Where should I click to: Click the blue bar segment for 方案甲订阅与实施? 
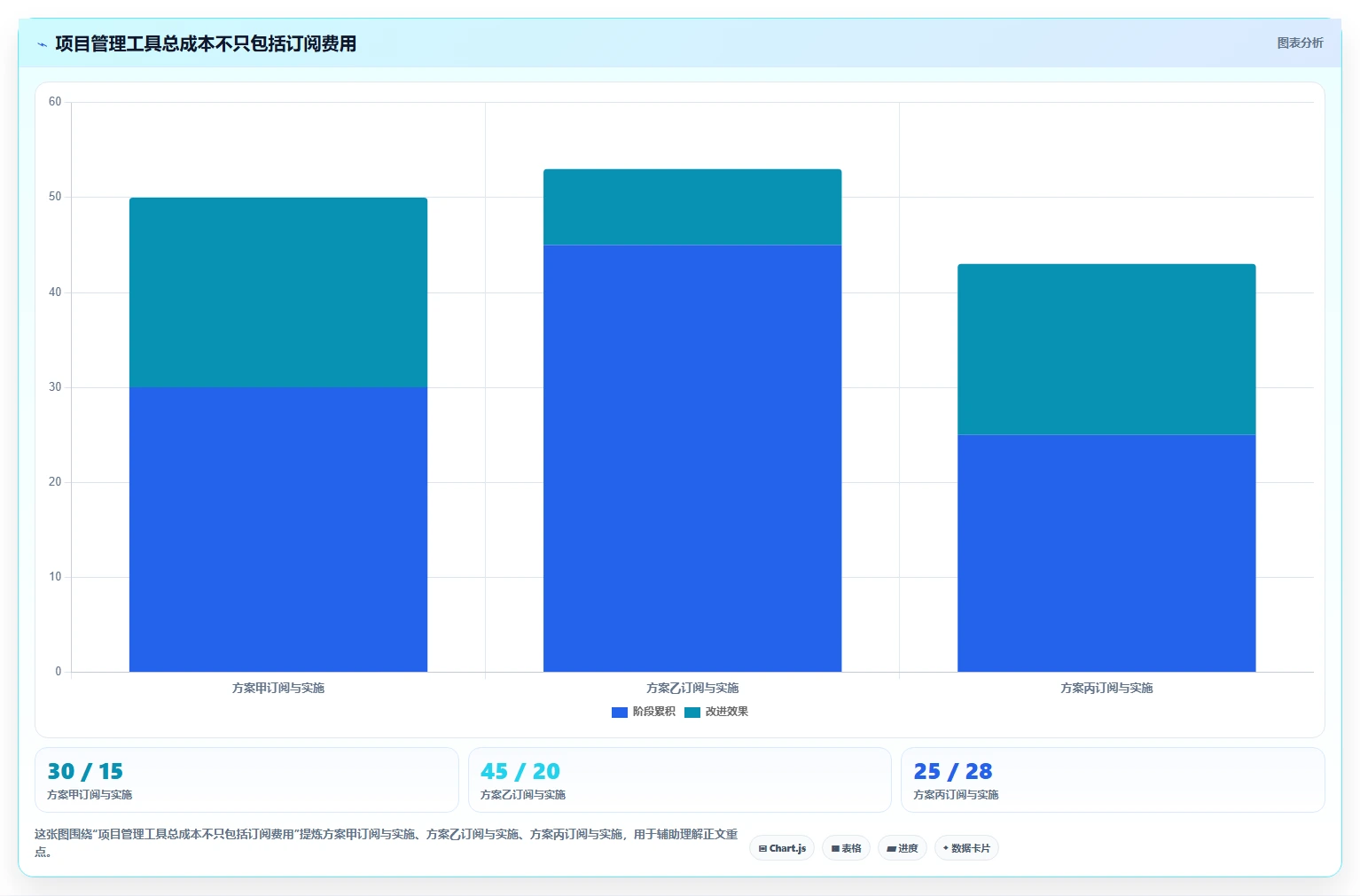coord(278,529)
